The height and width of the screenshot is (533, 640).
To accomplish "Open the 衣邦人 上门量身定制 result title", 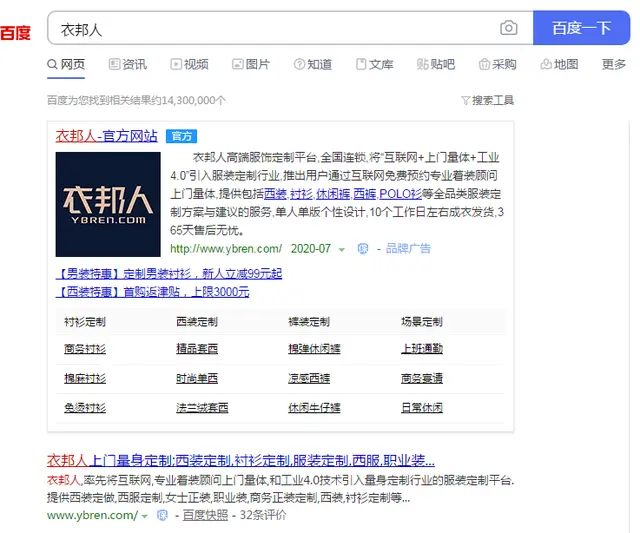I will 241,460.
